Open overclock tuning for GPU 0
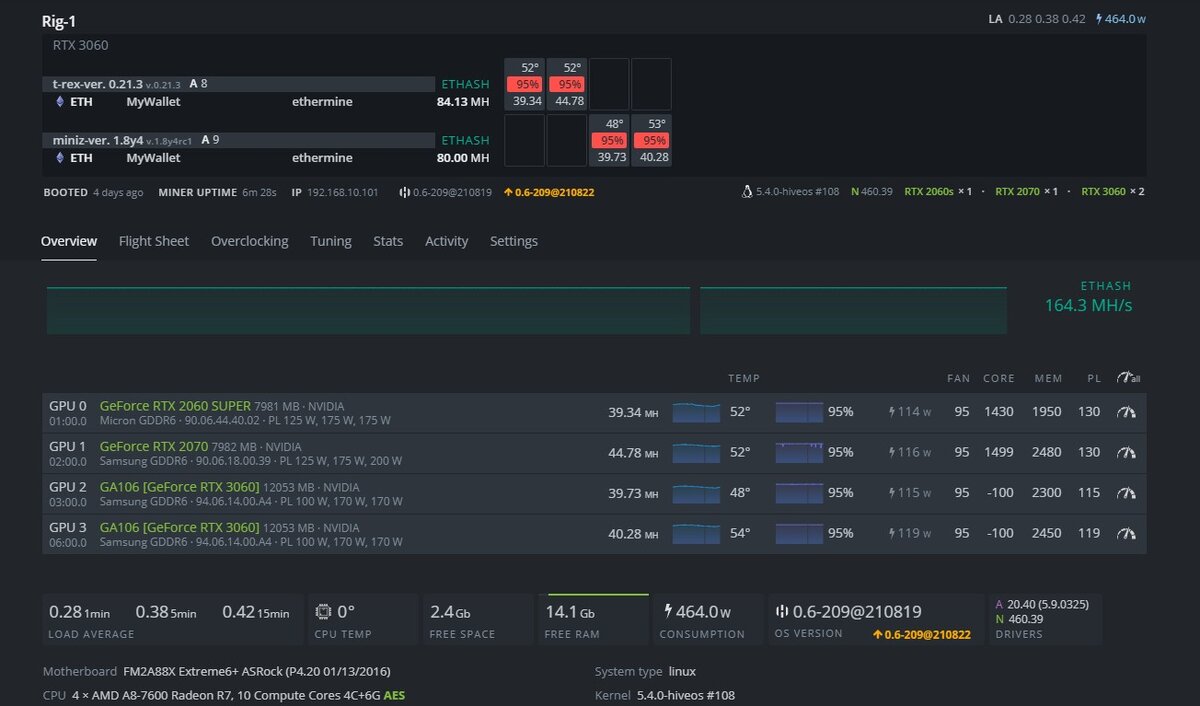Viewport: 1200px width, 706px height. pyautogui.click(x=1126, y=412)
